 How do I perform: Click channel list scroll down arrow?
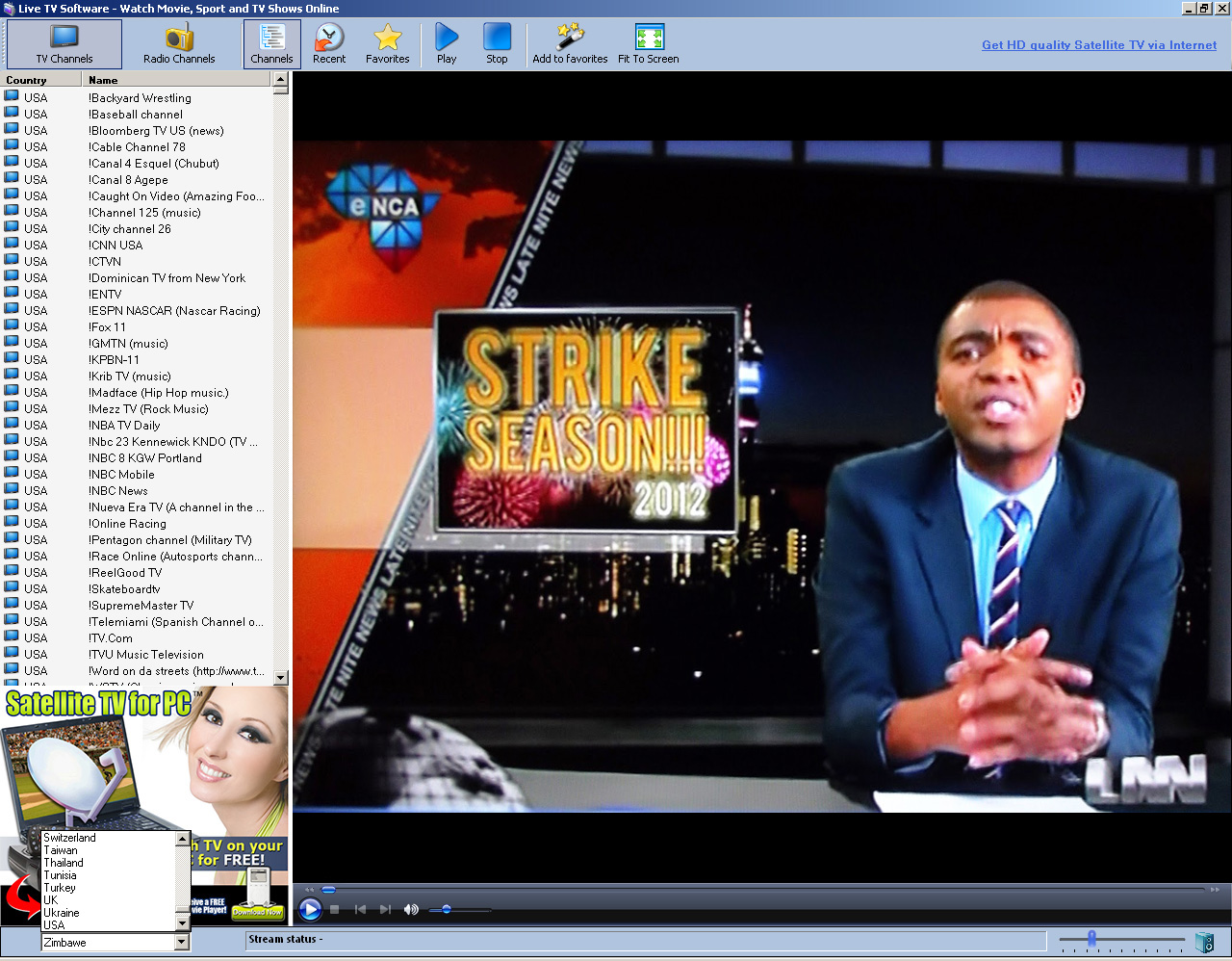pos(281,678)
